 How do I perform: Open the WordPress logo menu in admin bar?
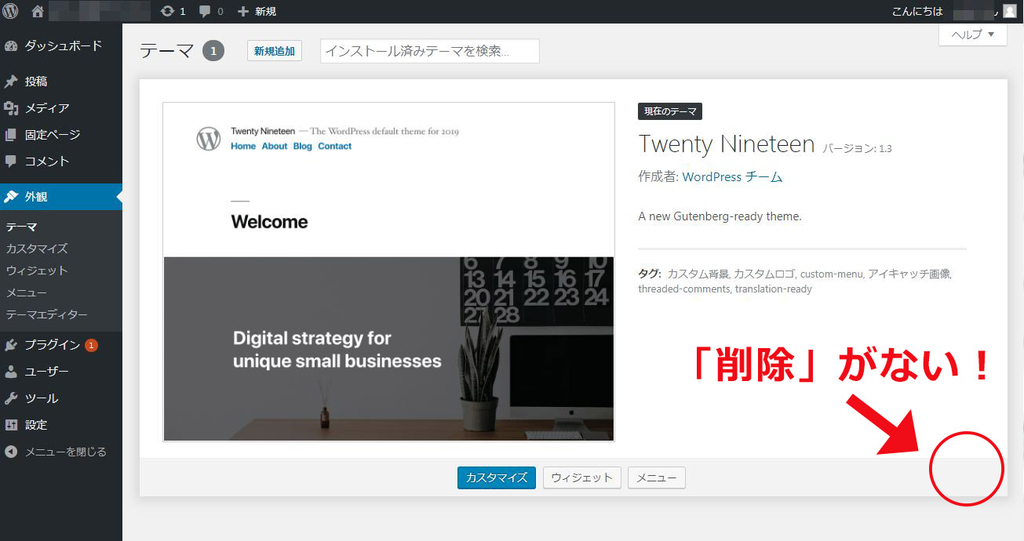coord(10,11)
